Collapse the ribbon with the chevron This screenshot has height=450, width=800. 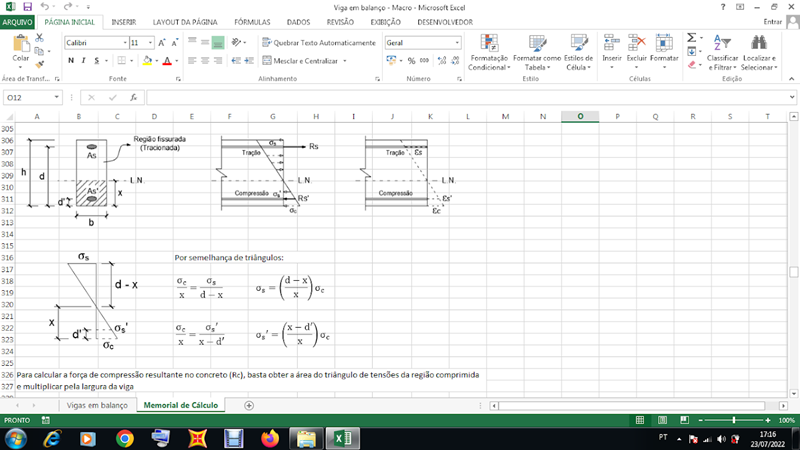click(791, 79)
